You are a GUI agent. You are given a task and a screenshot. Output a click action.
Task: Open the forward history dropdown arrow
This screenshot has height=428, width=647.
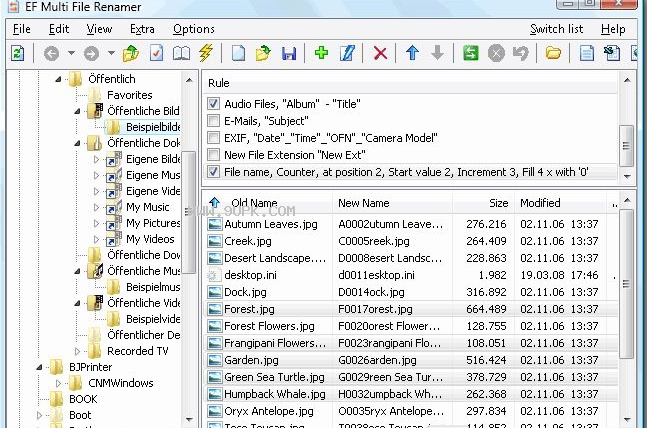111,53
